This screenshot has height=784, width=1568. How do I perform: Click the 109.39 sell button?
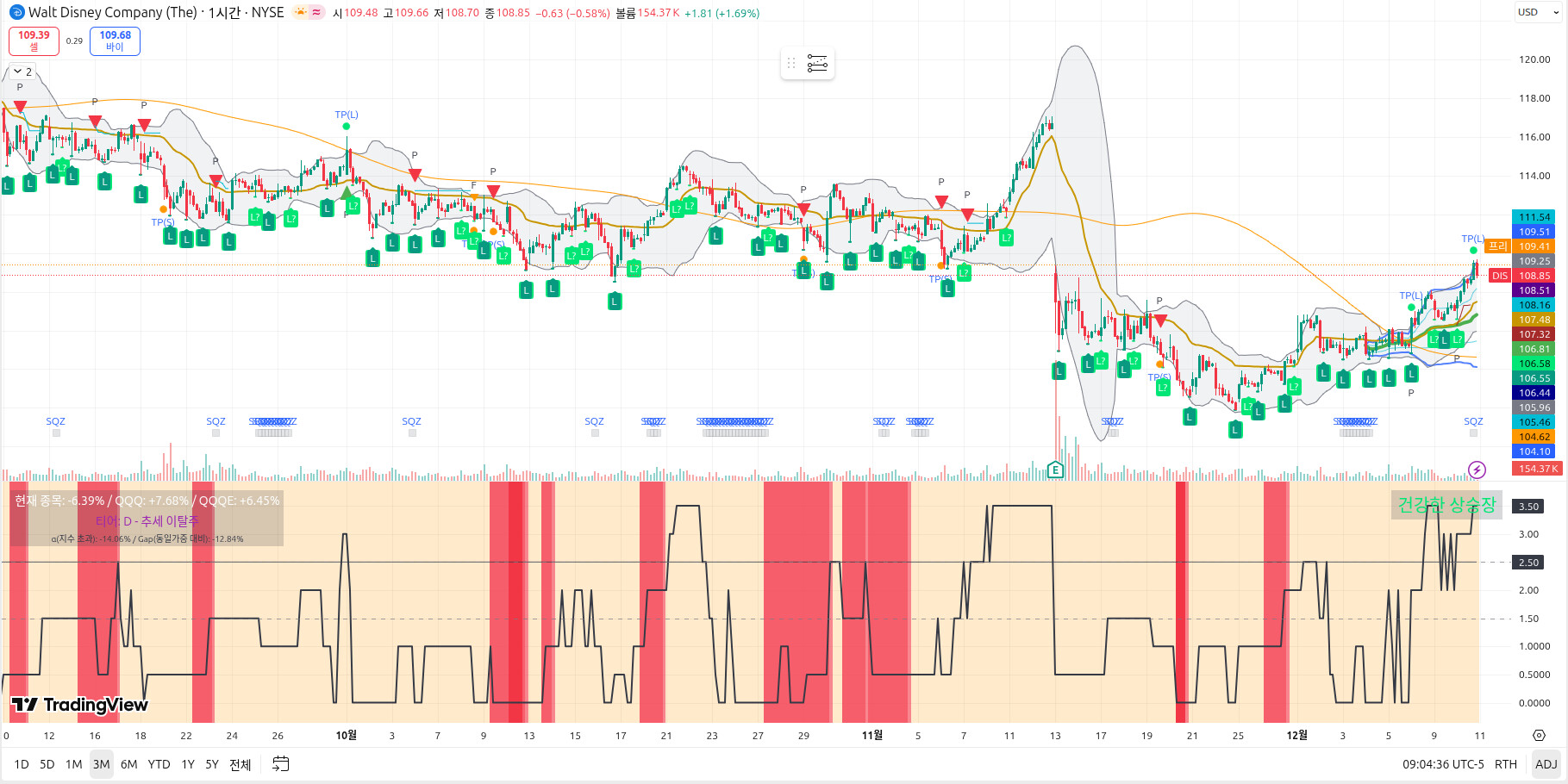coord(34,40)
